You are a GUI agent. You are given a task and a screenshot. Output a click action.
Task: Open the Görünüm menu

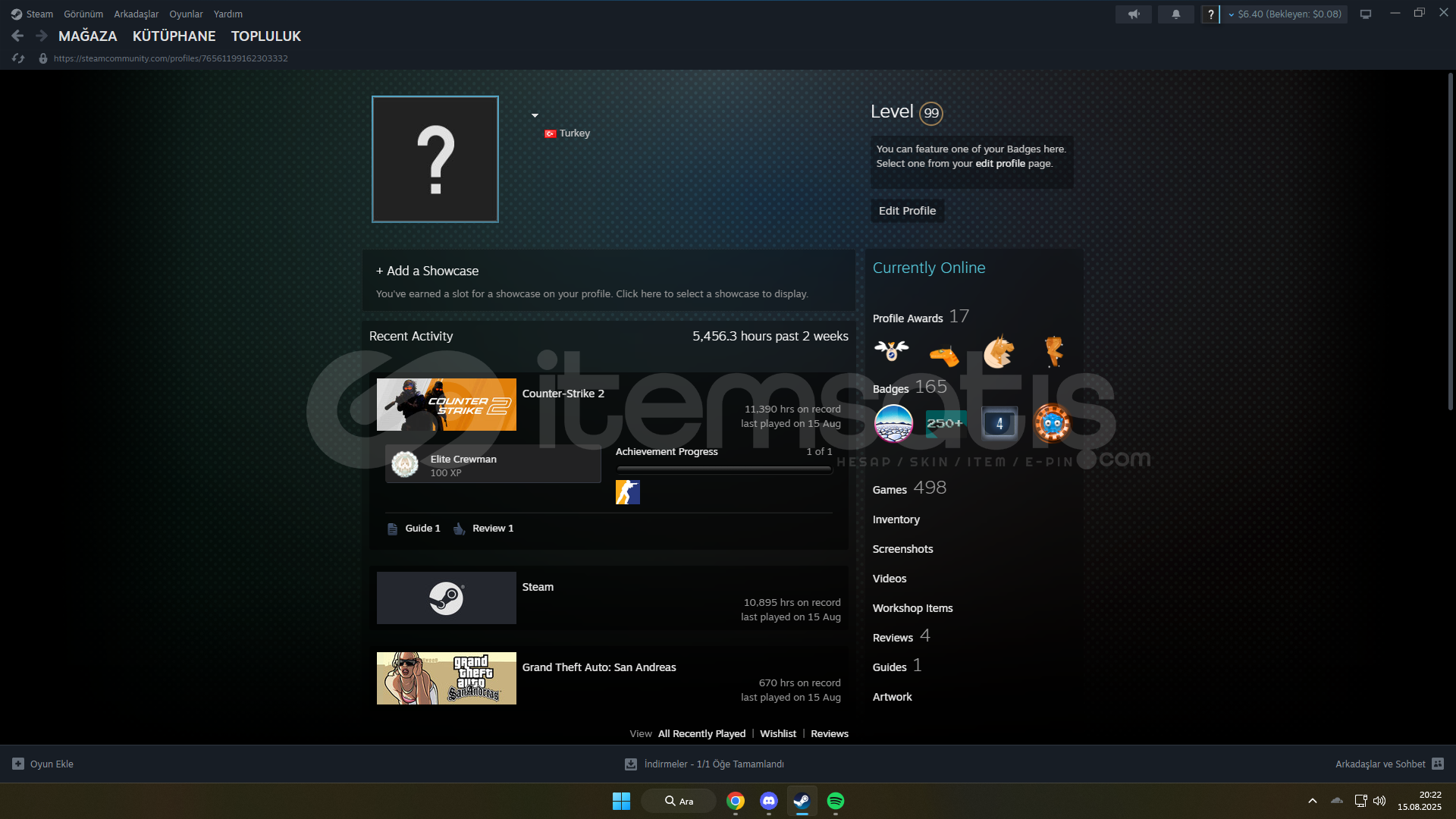83,14
